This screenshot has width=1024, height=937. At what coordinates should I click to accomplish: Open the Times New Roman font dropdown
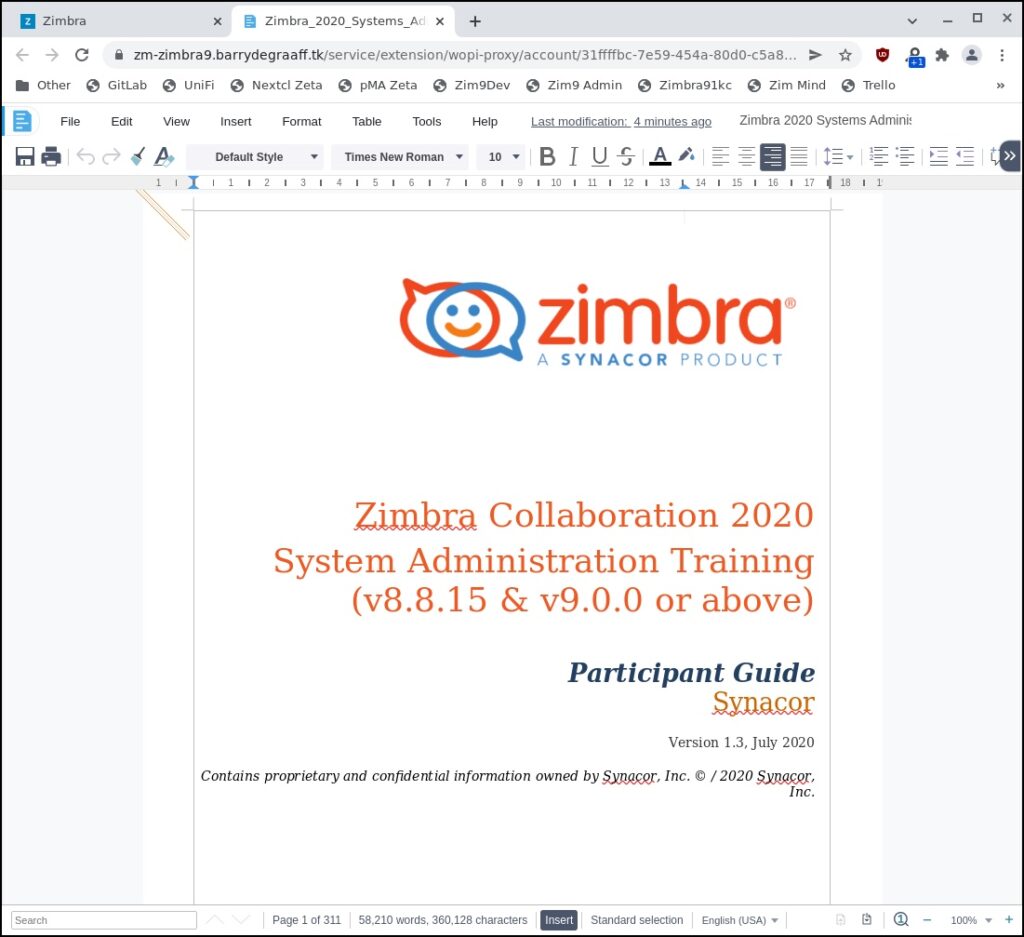(x=400, y=156)
